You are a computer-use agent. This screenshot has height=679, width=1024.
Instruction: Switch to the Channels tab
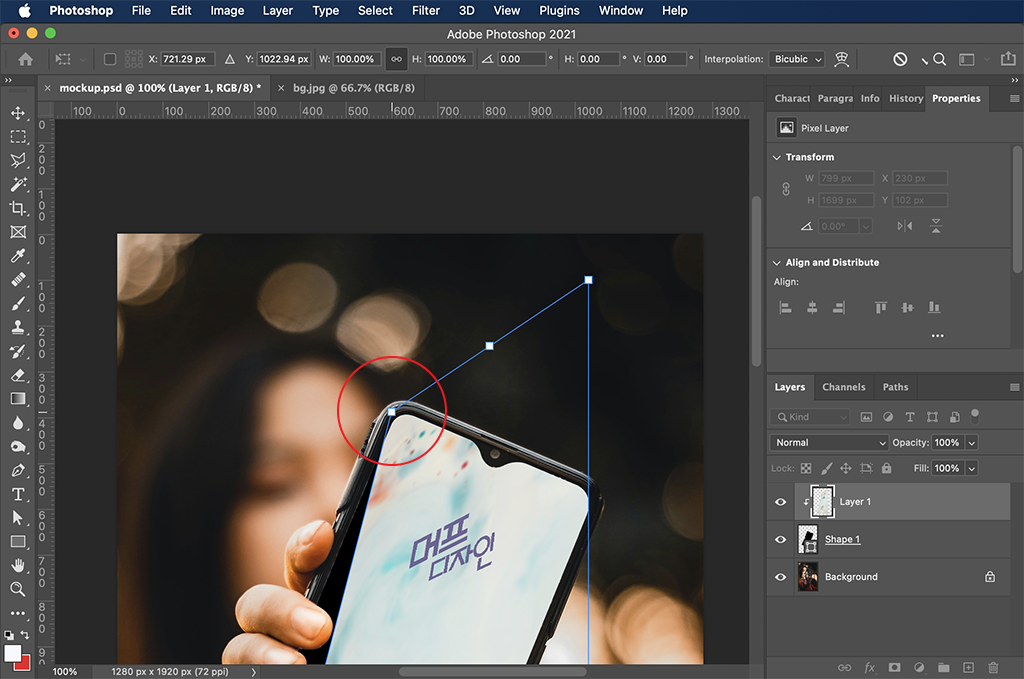(x=843, y=387)
